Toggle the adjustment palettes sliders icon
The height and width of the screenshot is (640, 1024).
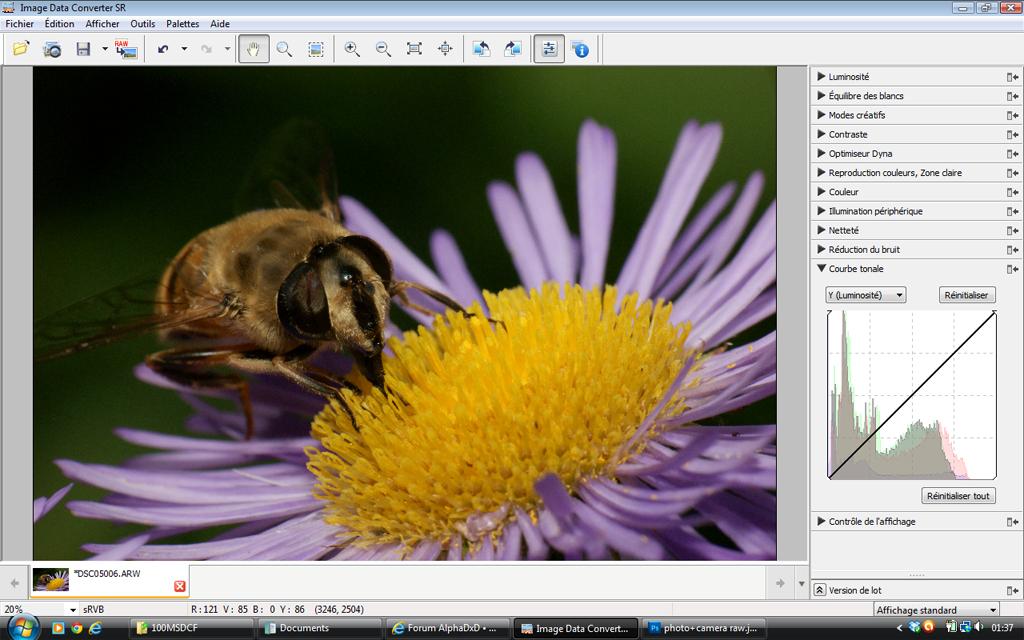549,49
